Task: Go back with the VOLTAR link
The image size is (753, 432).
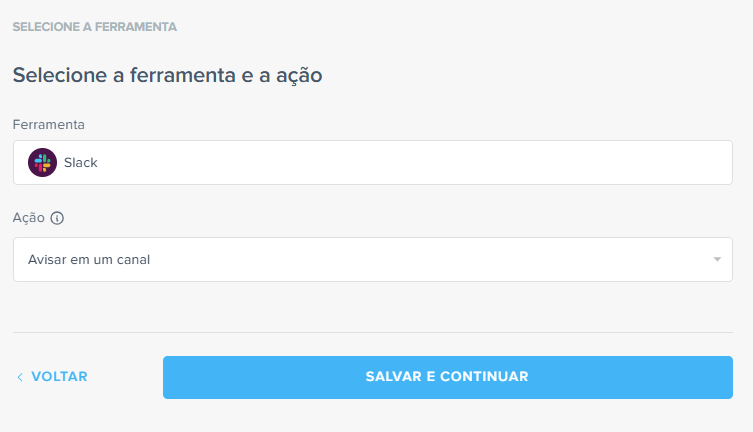Action: [x=59, y=377]
